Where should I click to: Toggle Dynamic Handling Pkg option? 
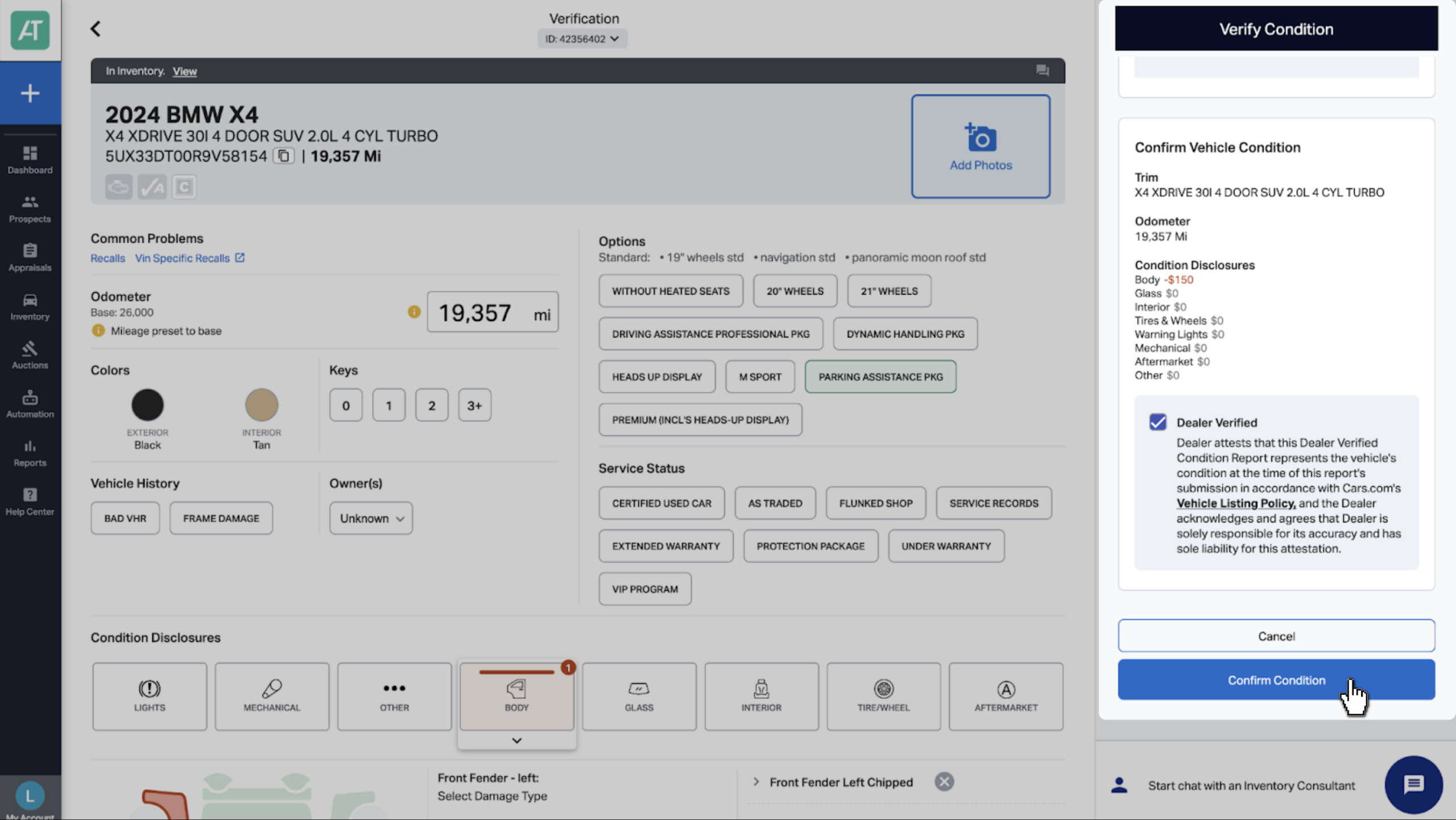pos(905,333)
